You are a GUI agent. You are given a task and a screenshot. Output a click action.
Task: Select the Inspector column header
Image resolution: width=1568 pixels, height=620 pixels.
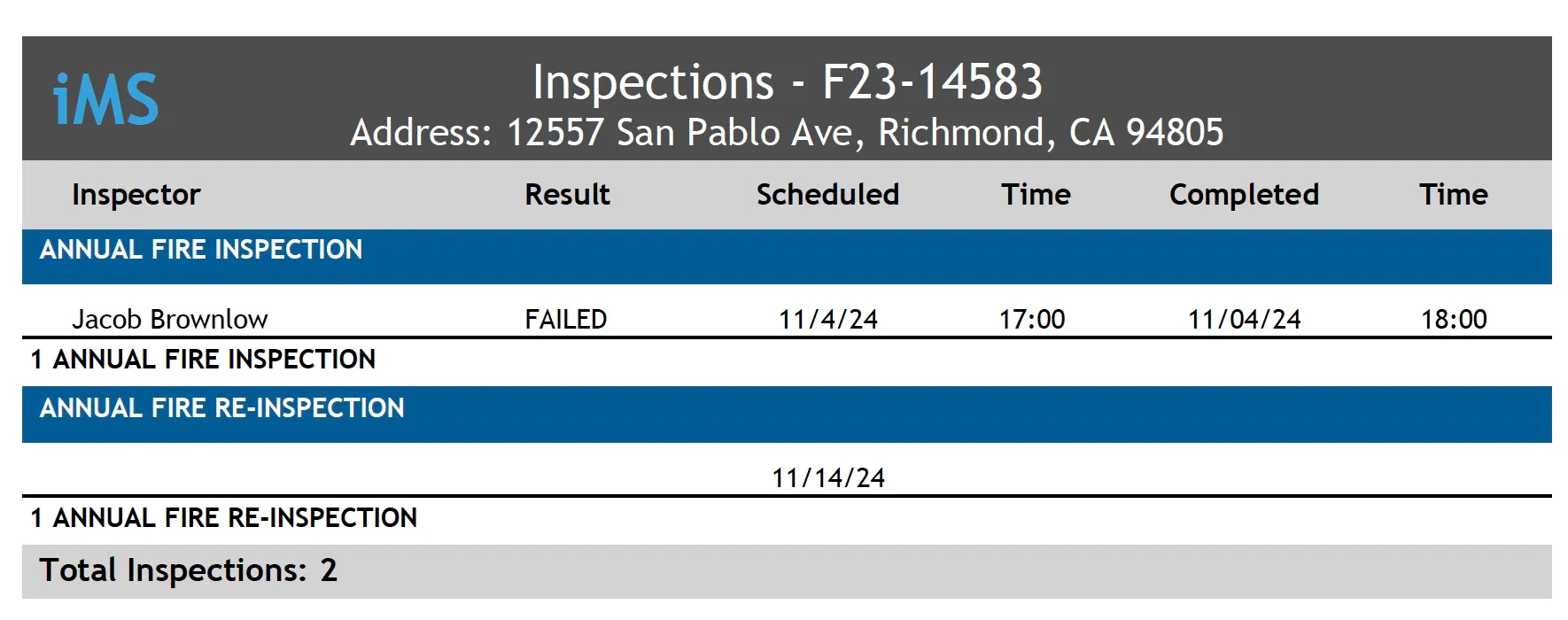click(136, 195)
